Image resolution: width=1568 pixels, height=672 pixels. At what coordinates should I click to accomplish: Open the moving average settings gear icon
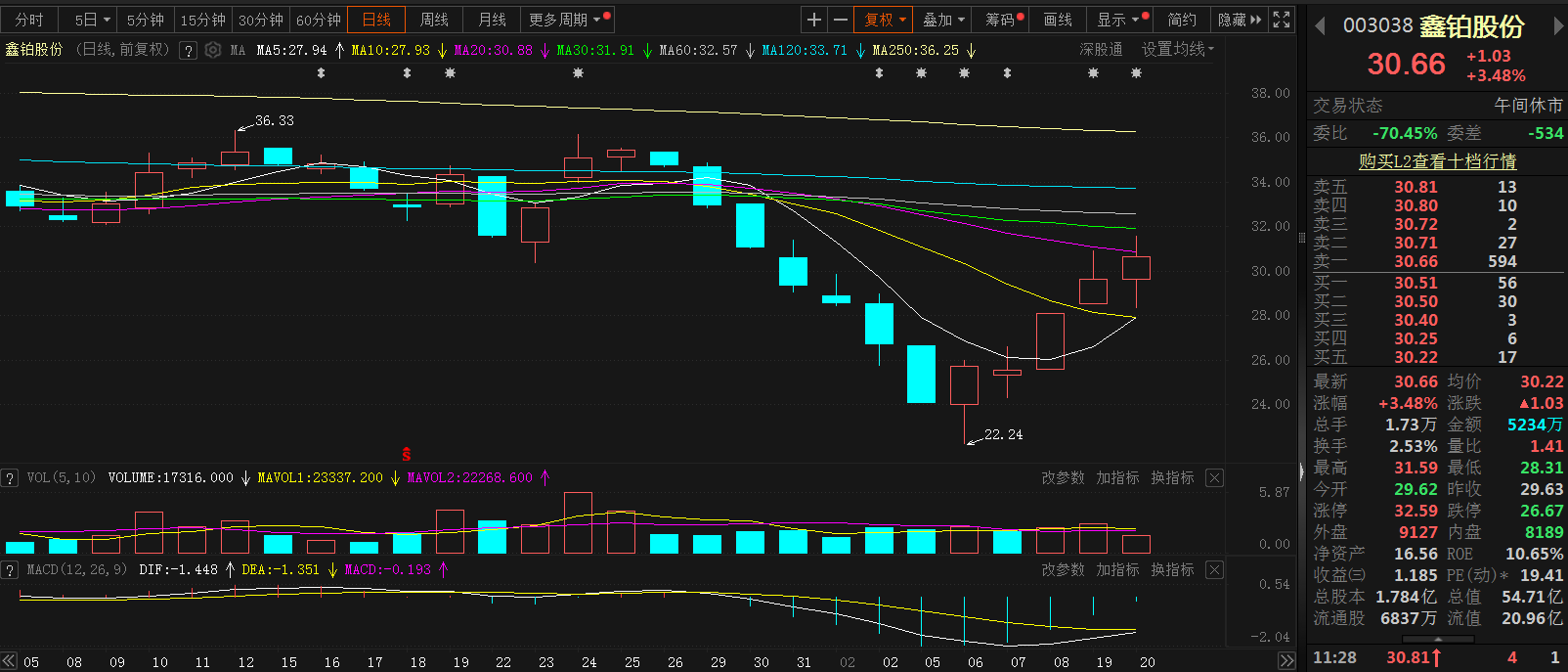click(x=213, y=50)
